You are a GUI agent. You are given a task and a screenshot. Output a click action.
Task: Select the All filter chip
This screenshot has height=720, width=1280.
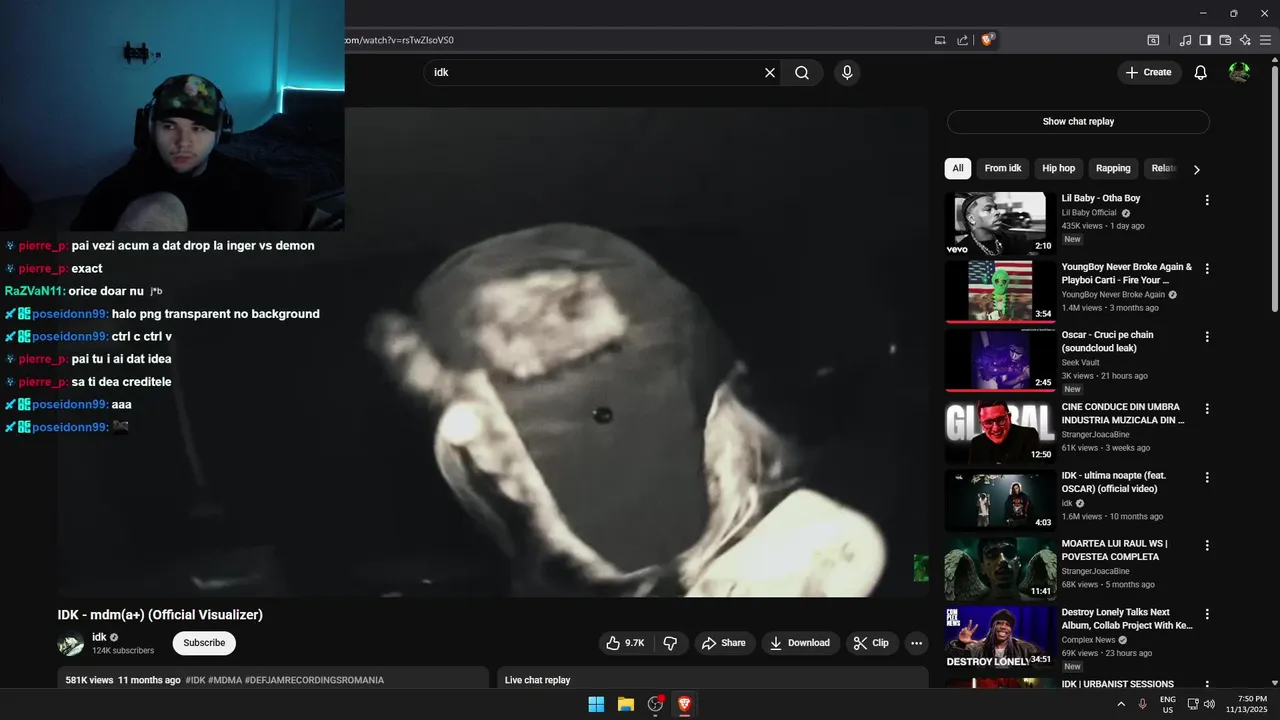tap(958, 168)
